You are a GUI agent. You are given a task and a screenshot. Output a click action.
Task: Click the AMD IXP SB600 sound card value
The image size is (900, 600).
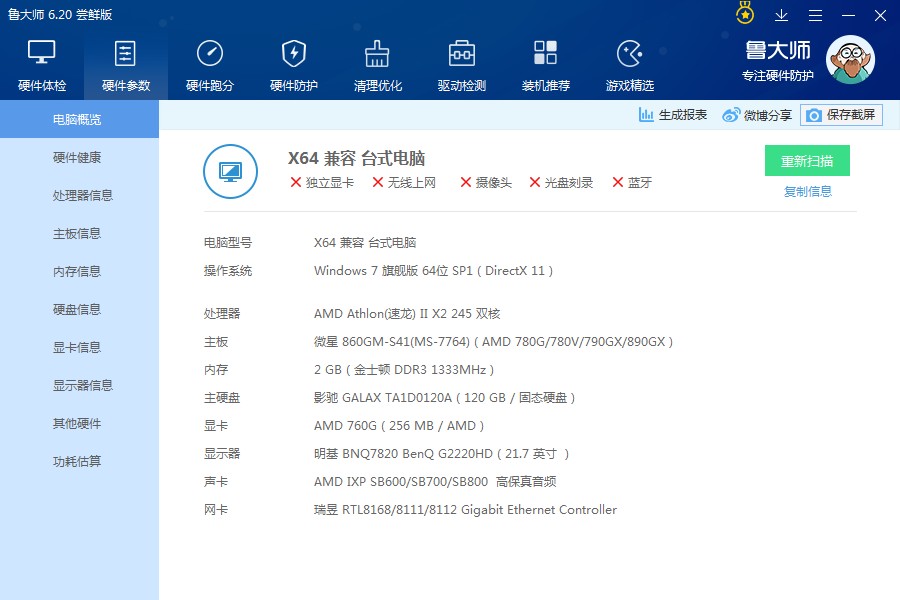435,482
